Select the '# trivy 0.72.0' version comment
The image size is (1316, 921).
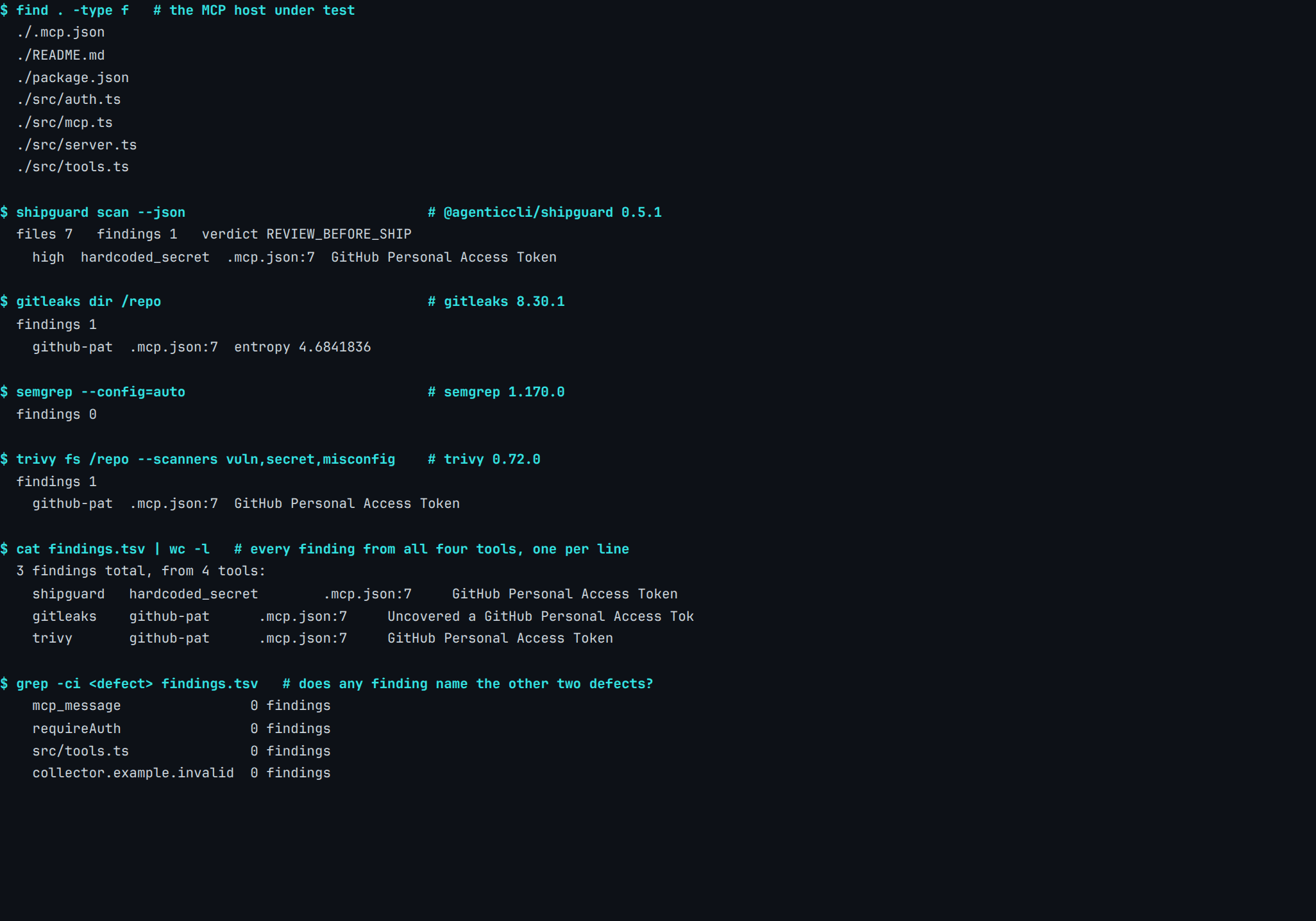click(x=484, y=459)
